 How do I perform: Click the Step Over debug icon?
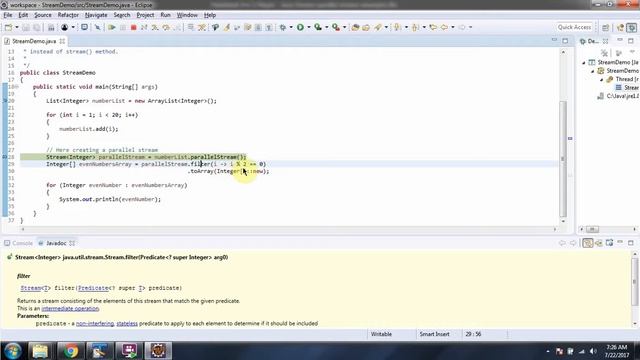(x=166, y=27)
